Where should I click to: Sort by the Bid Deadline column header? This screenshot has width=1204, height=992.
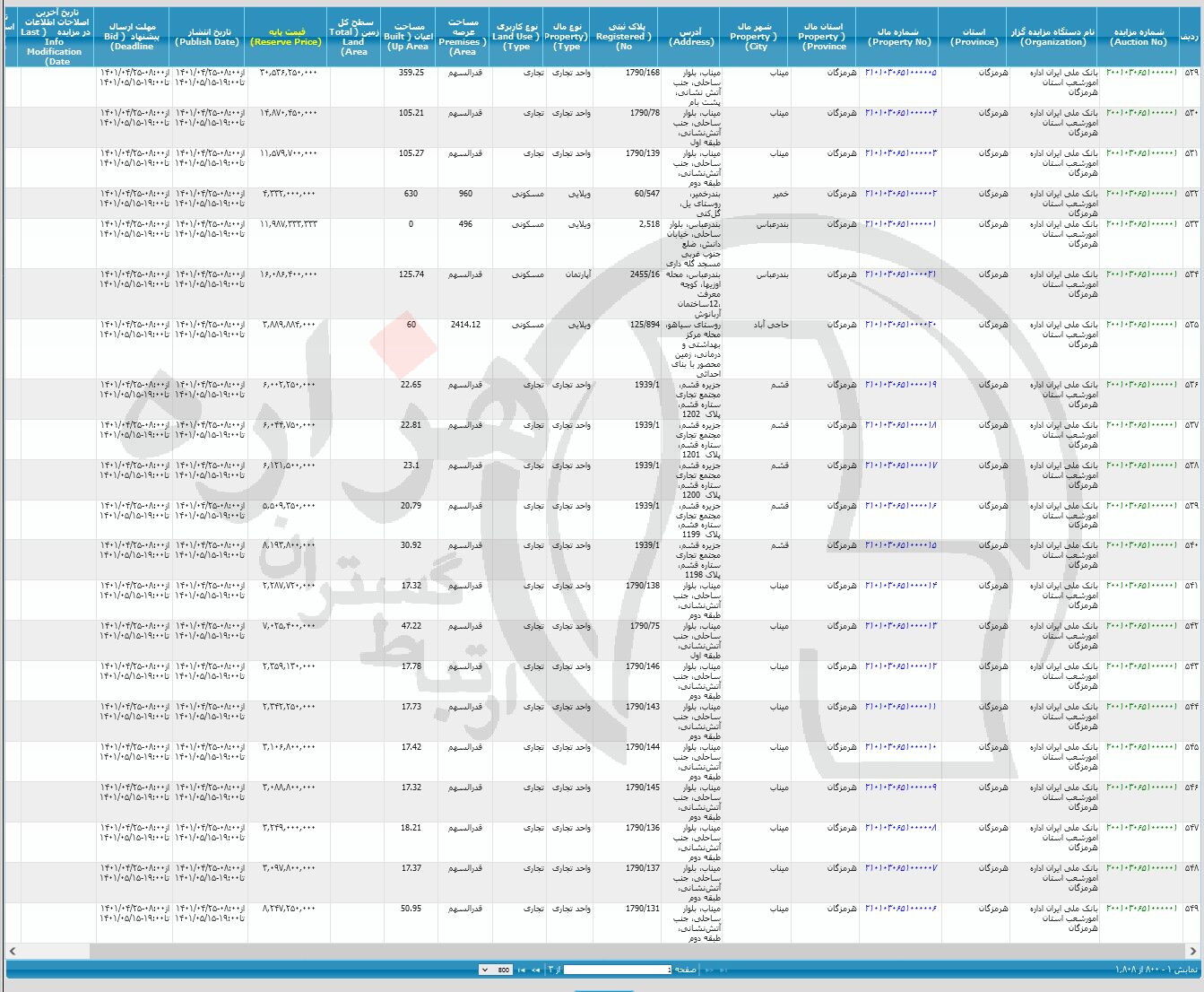coord(133,38)
